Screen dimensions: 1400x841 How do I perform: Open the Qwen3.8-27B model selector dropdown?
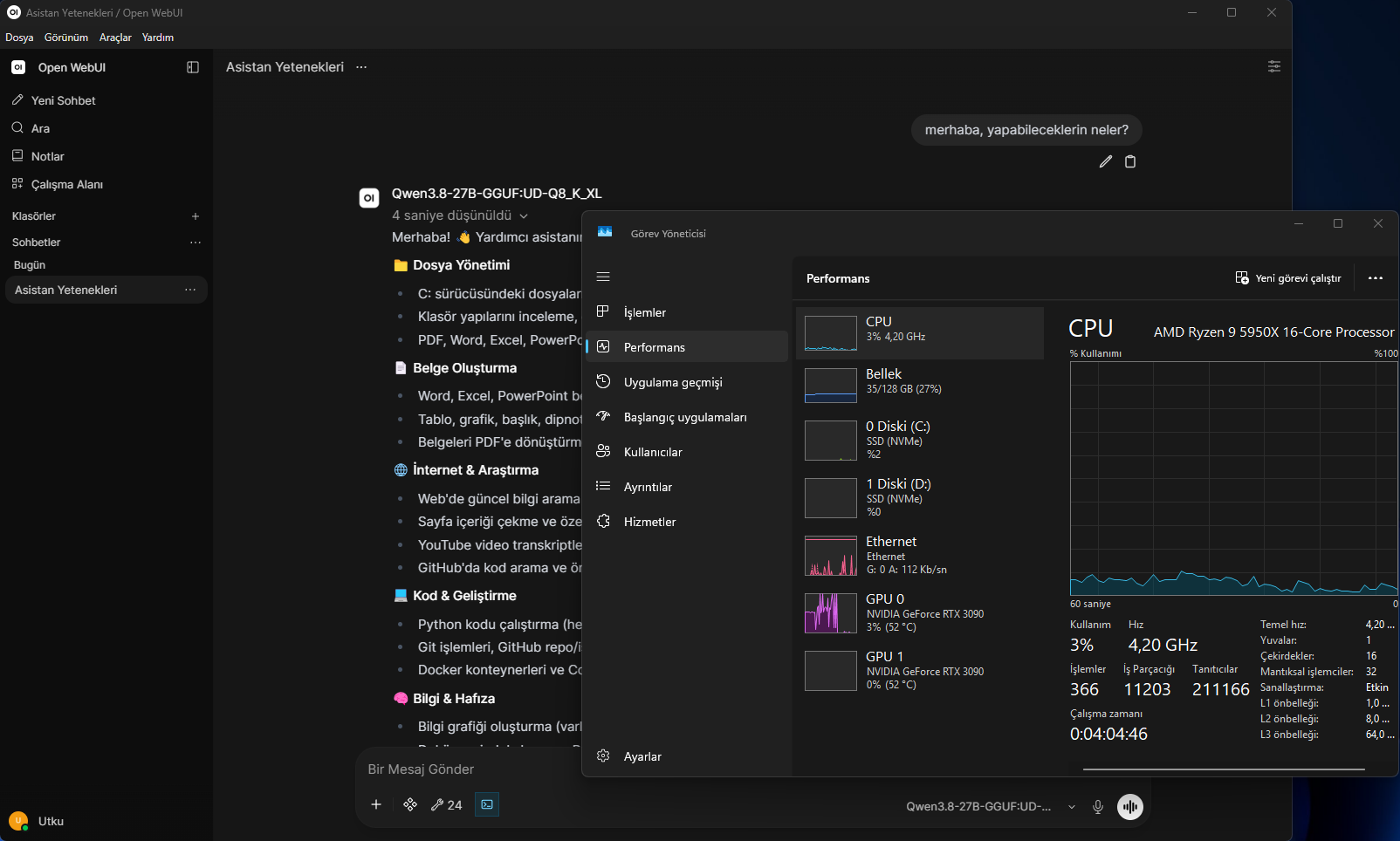pyautogui.click(x=991, y=806)
